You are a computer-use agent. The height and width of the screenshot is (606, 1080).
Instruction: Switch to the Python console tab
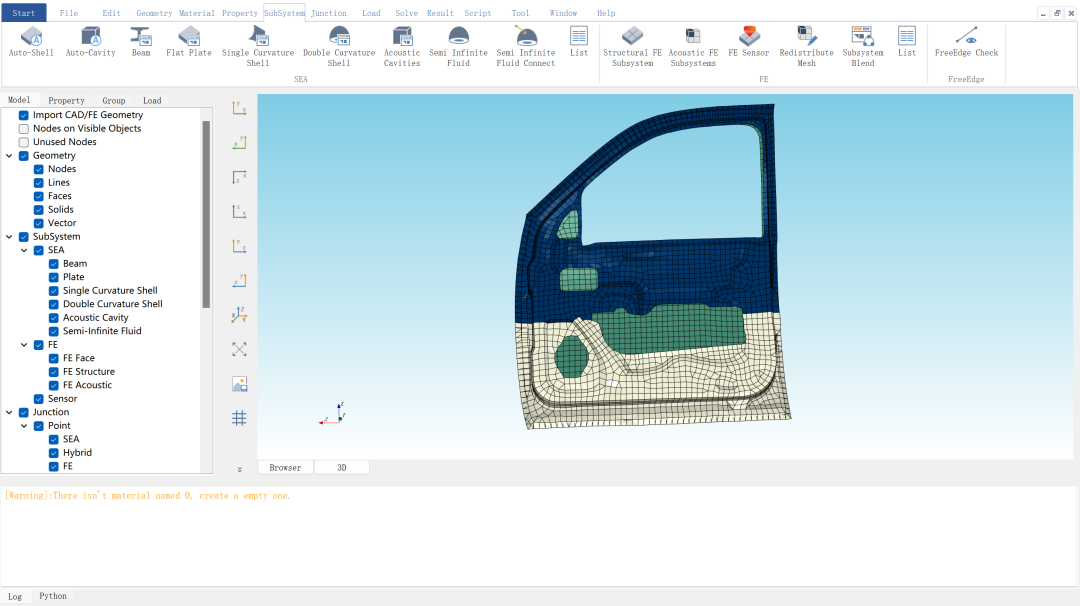53,596
